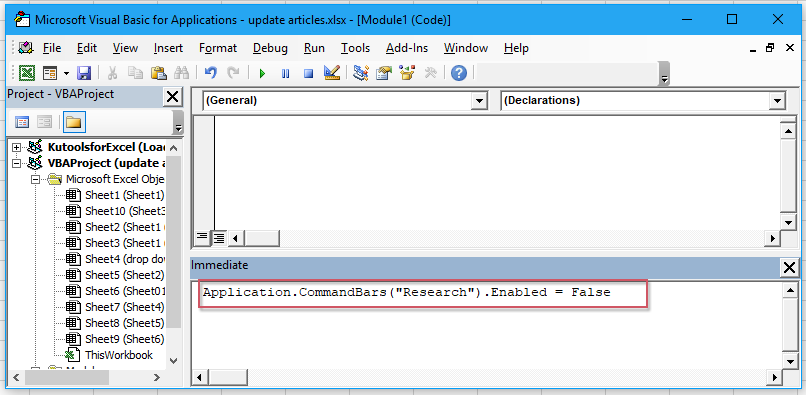Click the Insert UserForm toolbar icon
Viewport: 806px width, 395px height.
[x=50, y=73]
